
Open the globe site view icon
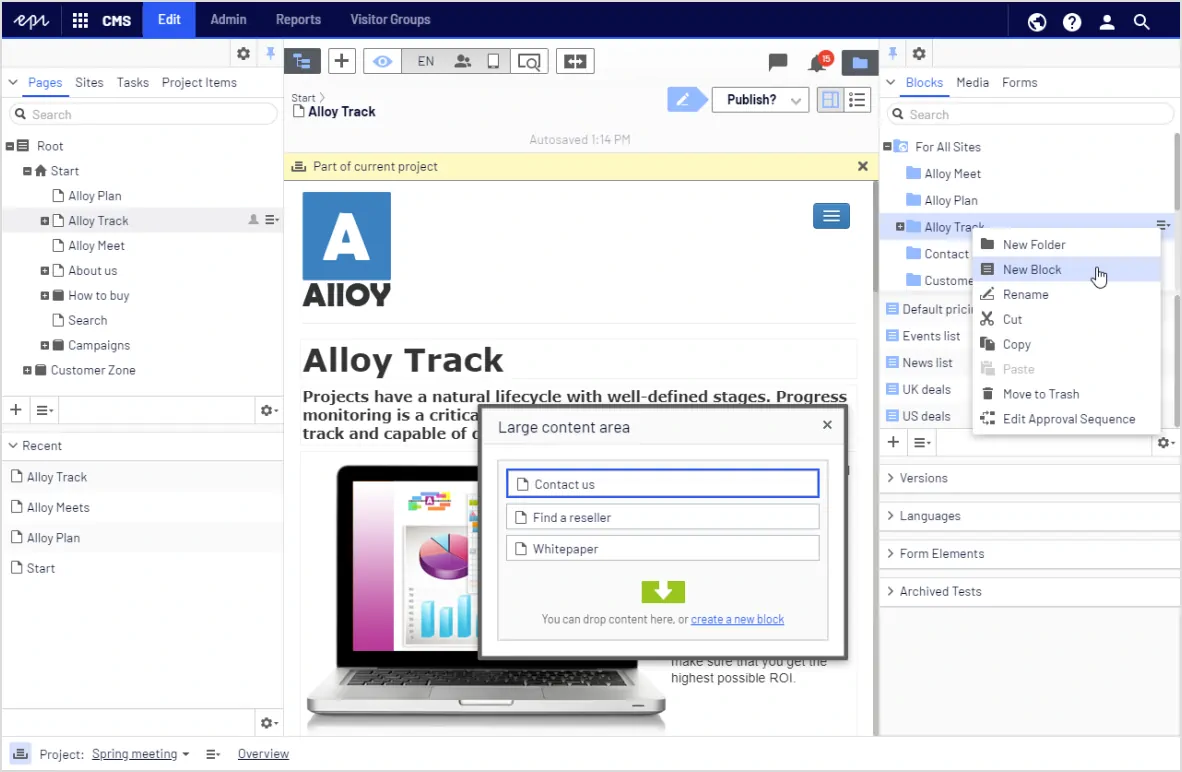click(1037, 22)
